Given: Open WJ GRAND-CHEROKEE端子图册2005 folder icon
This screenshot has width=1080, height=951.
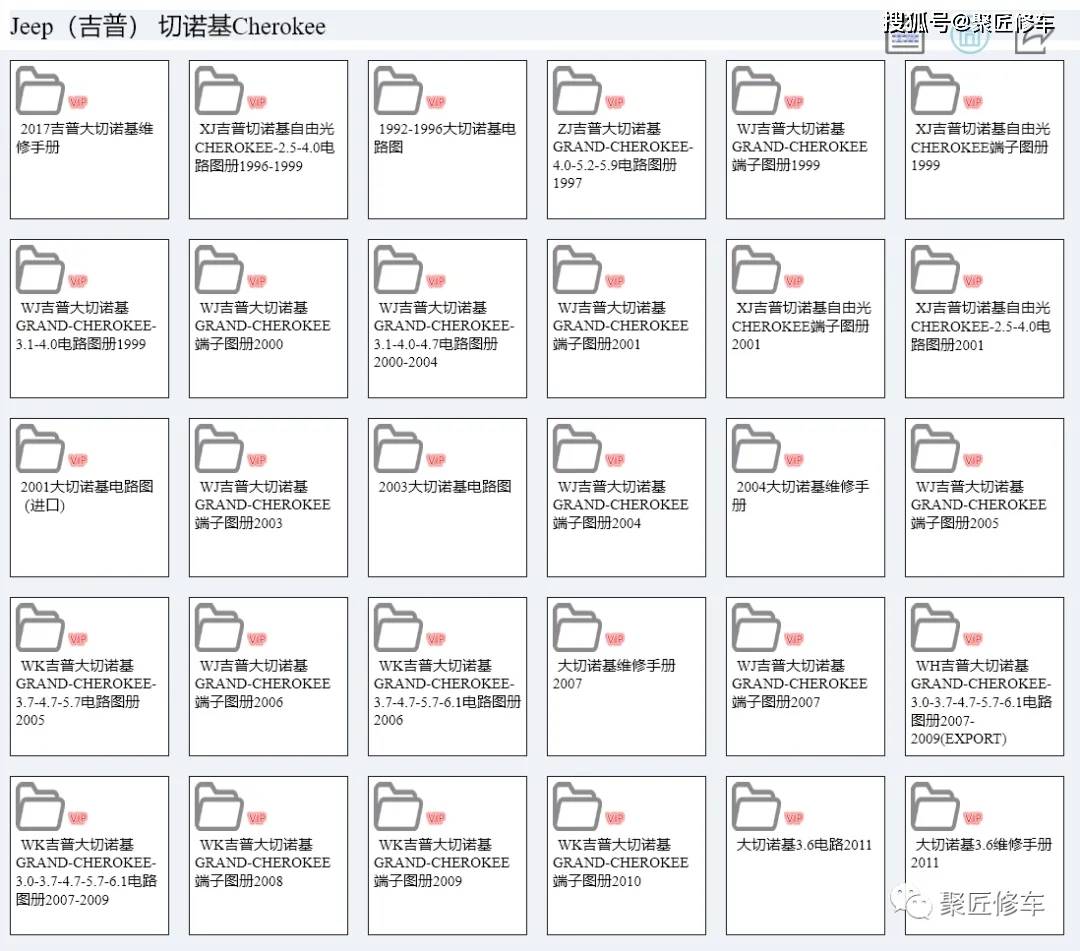Looking at the screenshot, I should click(935, 448).
